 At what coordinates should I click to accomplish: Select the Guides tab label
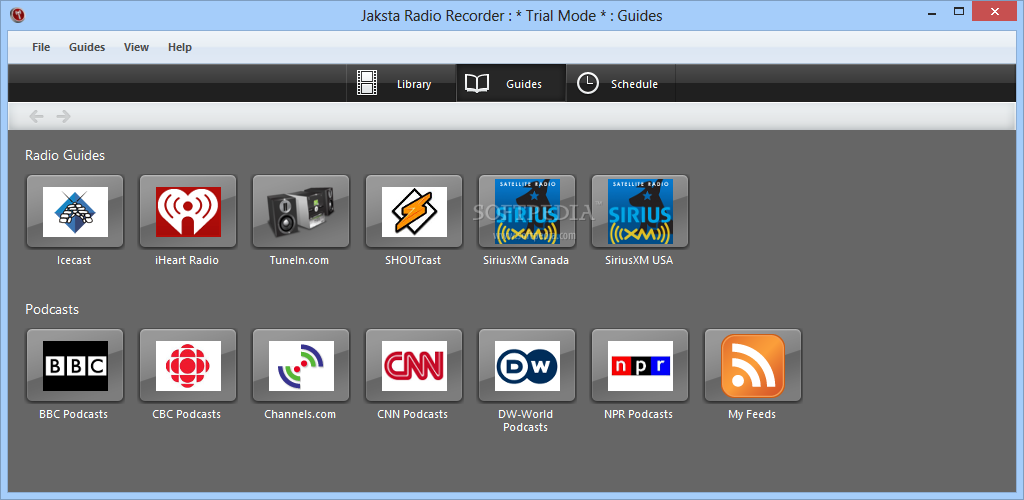(x=524, y=84)
